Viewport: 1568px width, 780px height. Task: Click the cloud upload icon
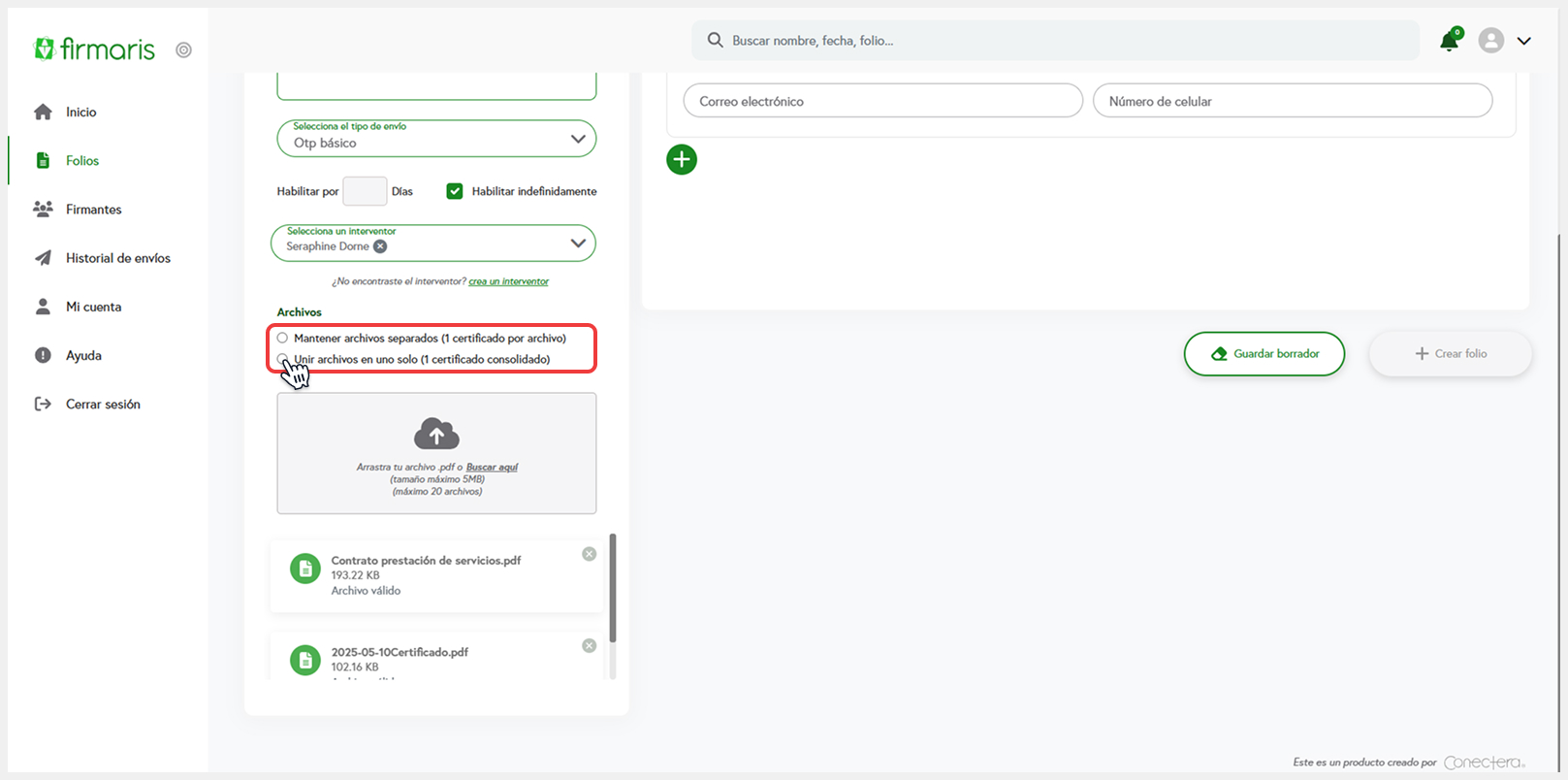[x=436, y=435]
